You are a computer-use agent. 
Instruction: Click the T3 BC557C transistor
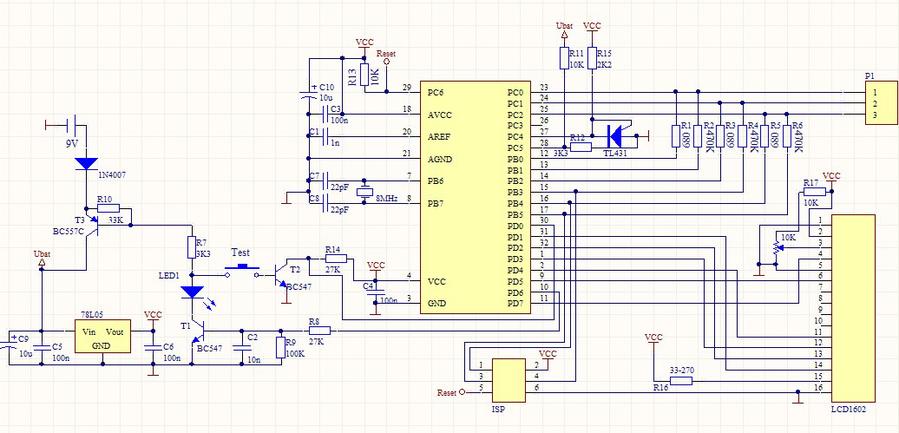(x=86, y=229)
